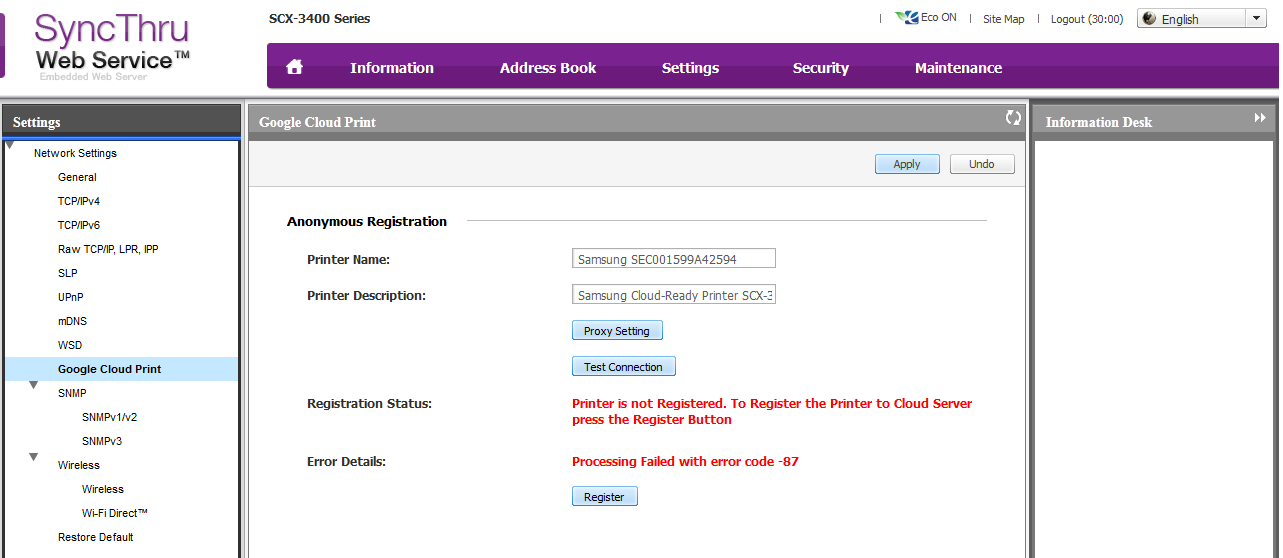Select SNMP in the tree
1283x558 pixels.
pyautogui.click(x=72, y=393)
